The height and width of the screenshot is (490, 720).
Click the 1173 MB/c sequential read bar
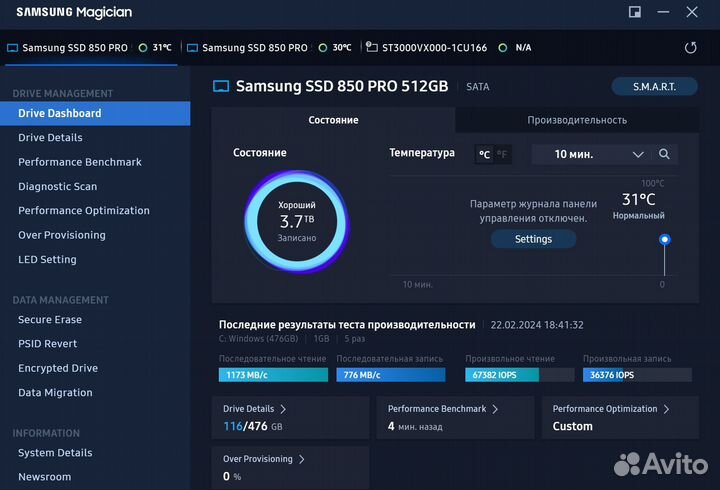[273, 375]
